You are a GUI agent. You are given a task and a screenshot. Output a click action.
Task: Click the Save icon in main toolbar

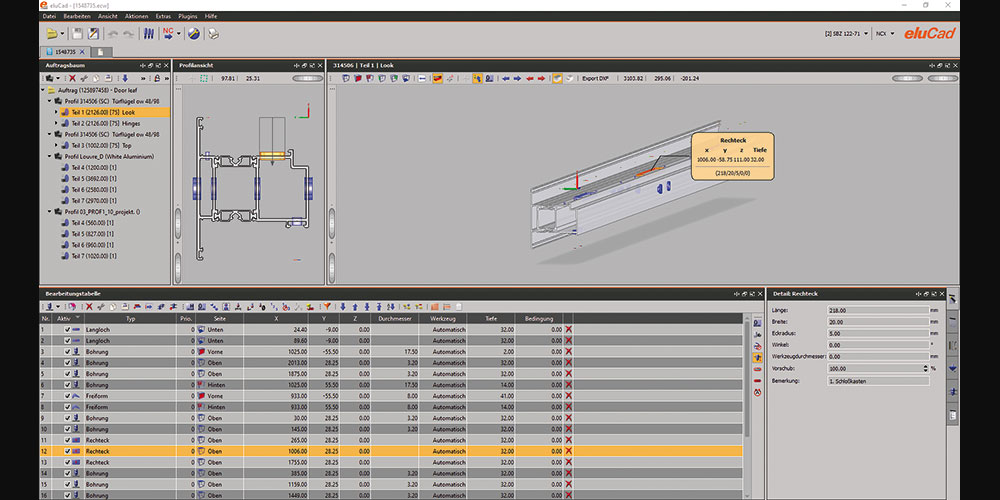[76, 34]
